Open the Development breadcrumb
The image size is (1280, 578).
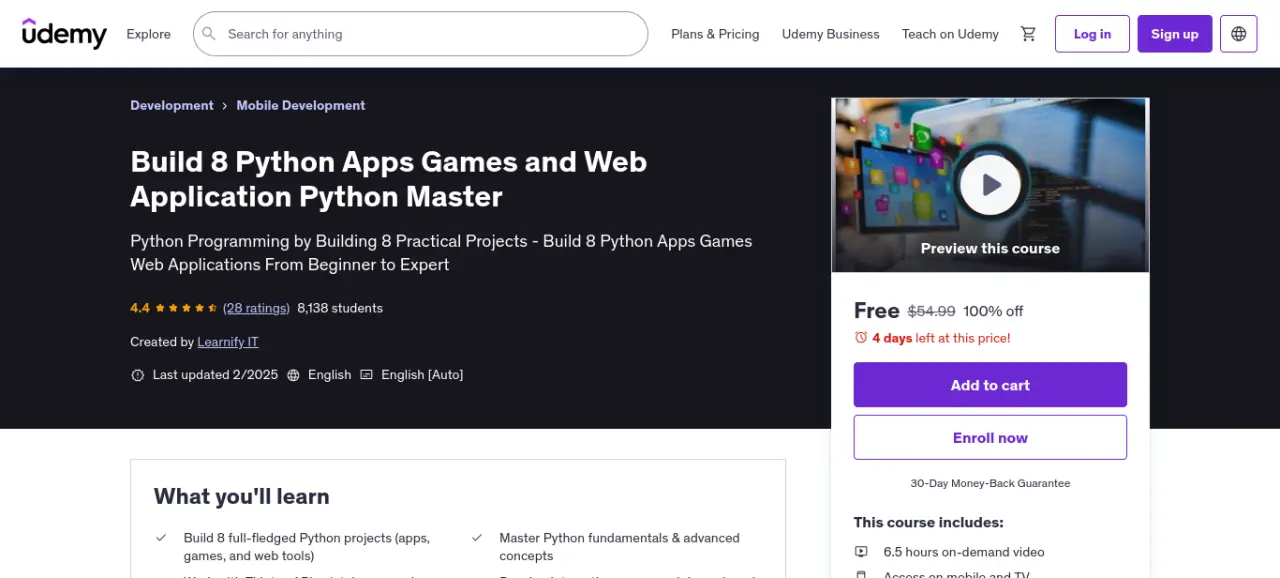[172, 105]
